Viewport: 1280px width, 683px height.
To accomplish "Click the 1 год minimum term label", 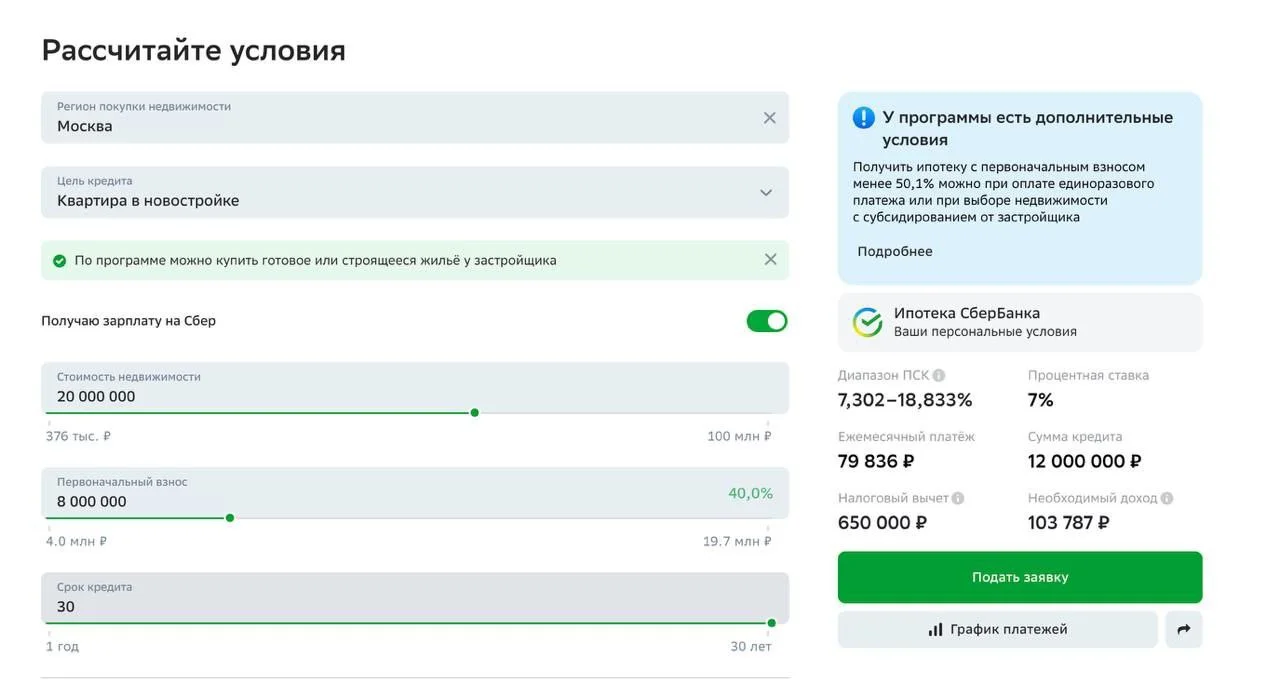I will pyautogui.click(x=62, y=646).
